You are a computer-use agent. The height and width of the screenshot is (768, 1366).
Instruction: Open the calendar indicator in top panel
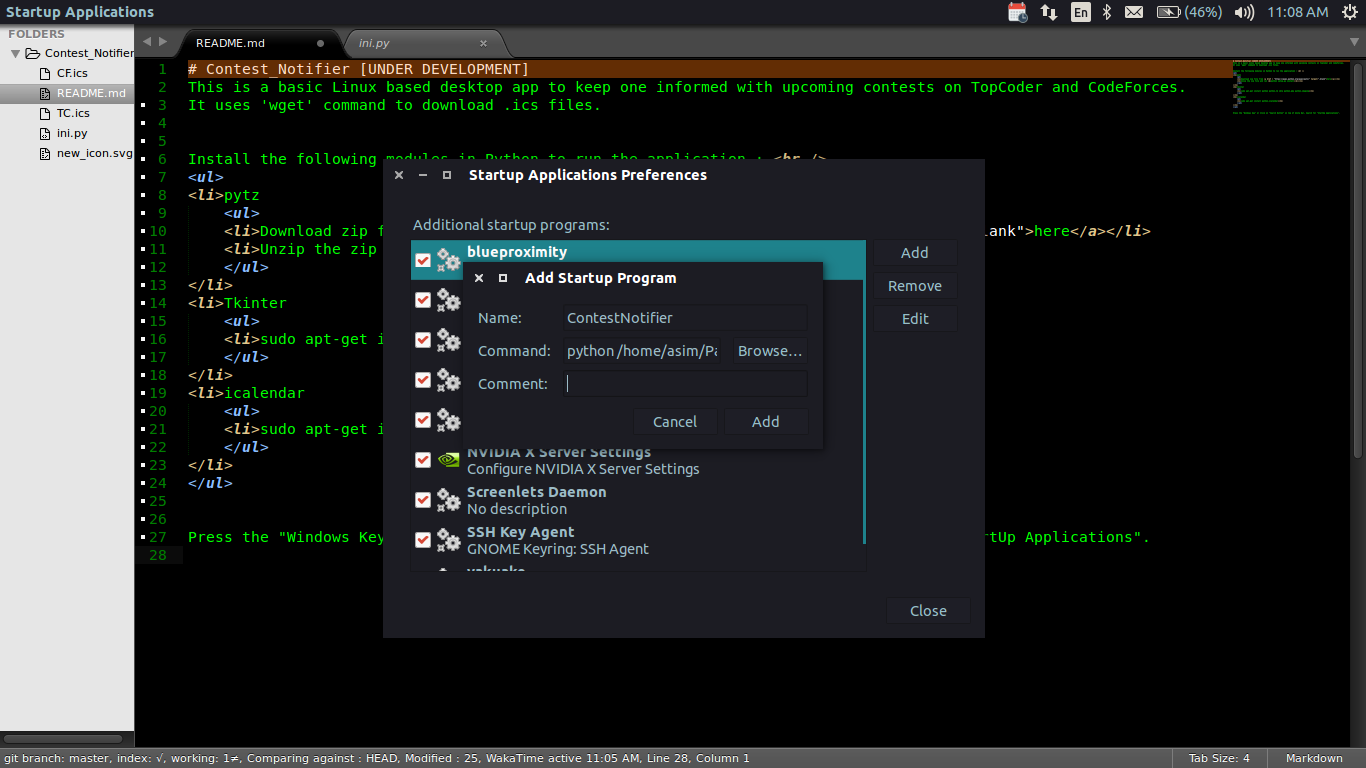pyautogui.click(x=1017, y=12)
